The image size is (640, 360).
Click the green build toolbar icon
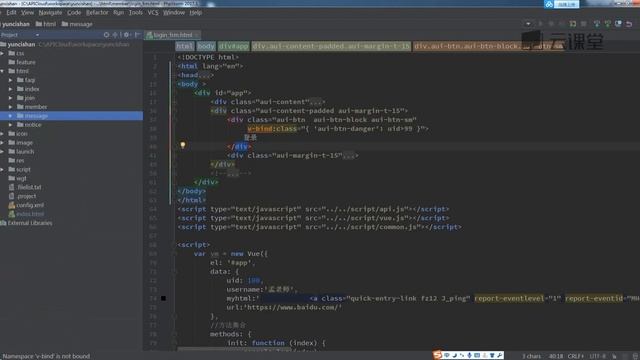[x=573, y=24]
